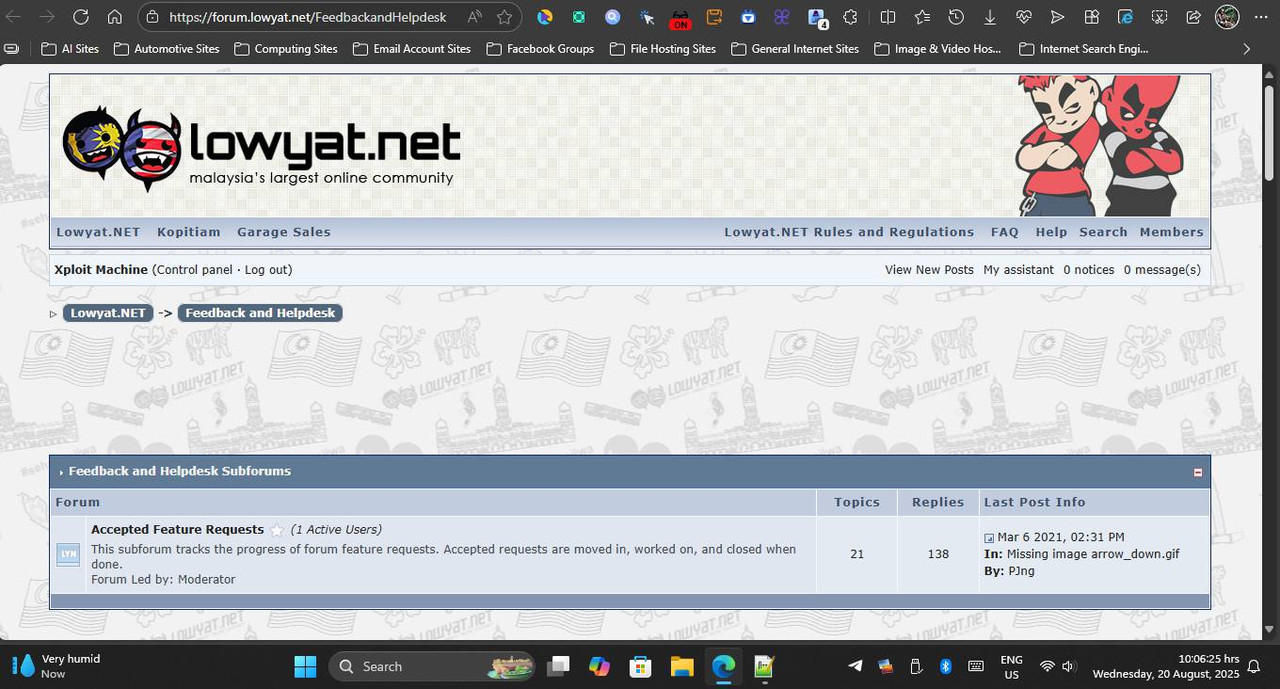Toggle star next to Accepted Feature Requests
Image resolution: width=1280 pixels, height=689 pixels.
pyautogui.click(x=277, y=530)
